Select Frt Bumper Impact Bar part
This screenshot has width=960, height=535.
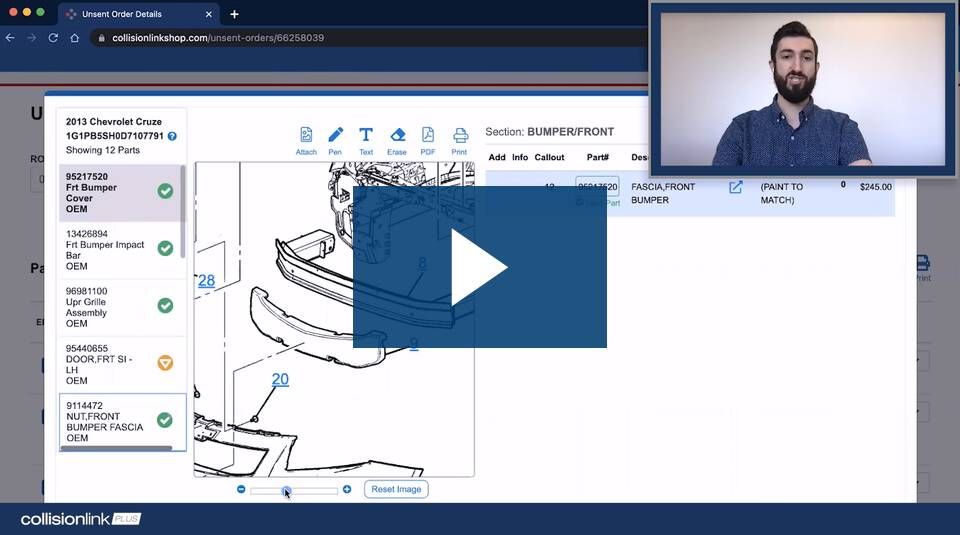(105, 250)
